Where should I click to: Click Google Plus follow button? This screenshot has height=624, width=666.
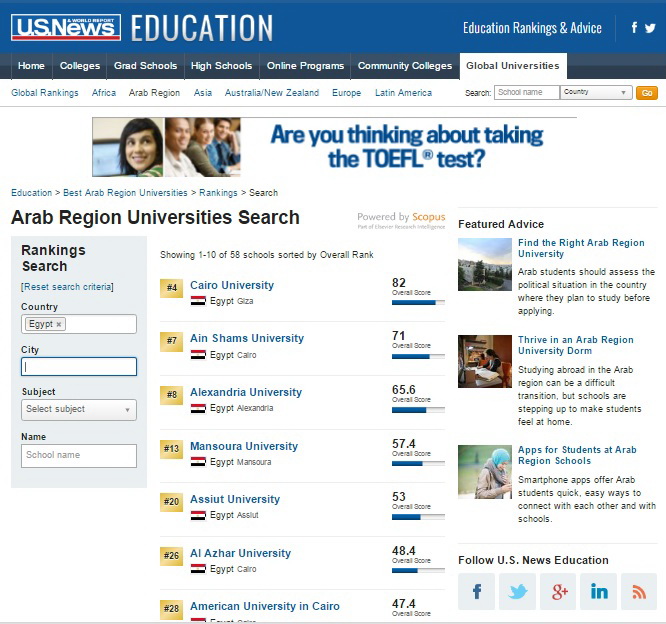point(558,591)
